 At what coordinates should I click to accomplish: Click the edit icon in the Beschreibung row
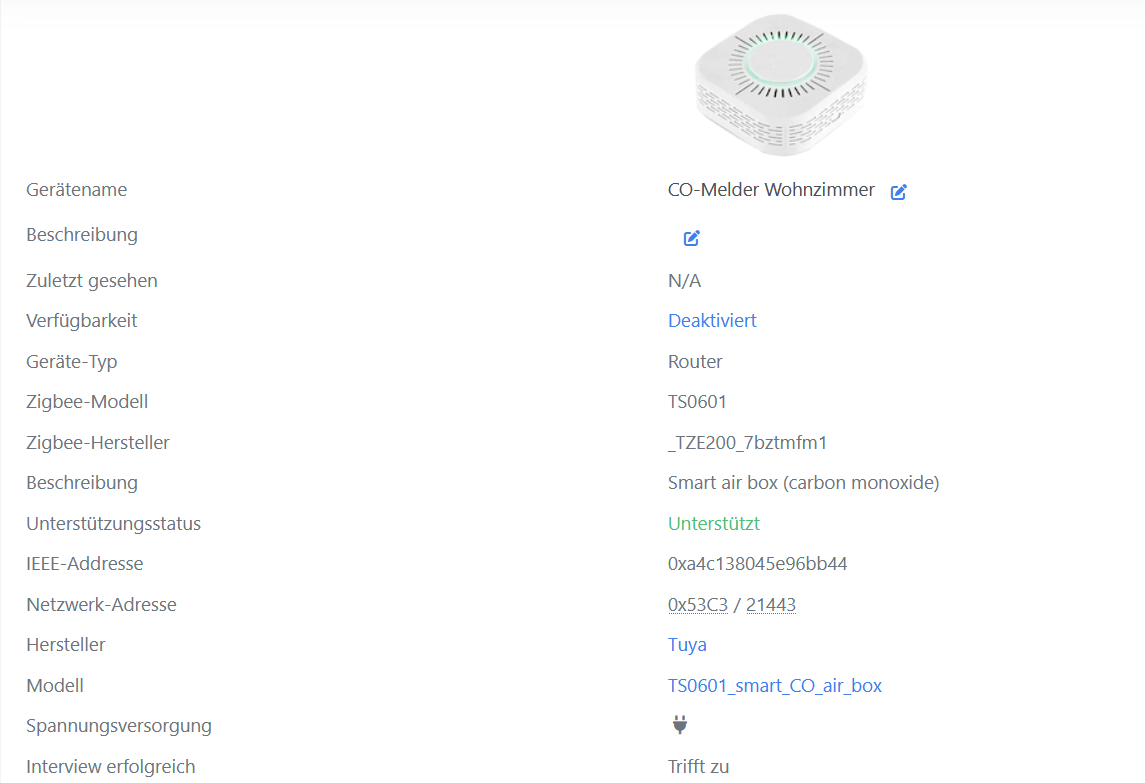click(x=692, y=238)
